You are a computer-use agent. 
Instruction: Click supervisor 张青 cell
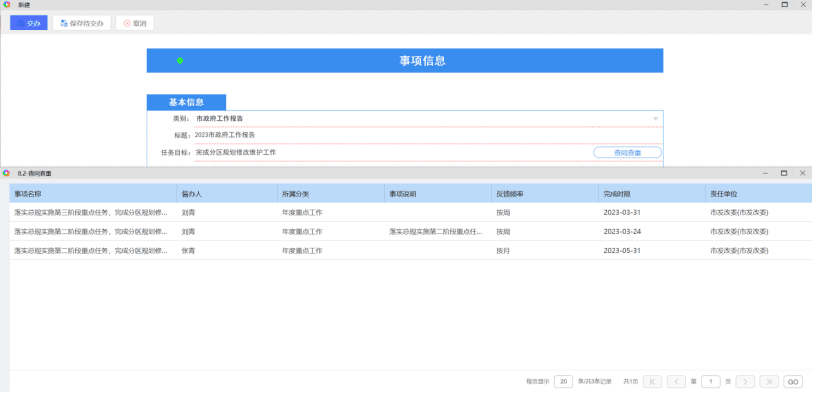[x=188, y=250]
